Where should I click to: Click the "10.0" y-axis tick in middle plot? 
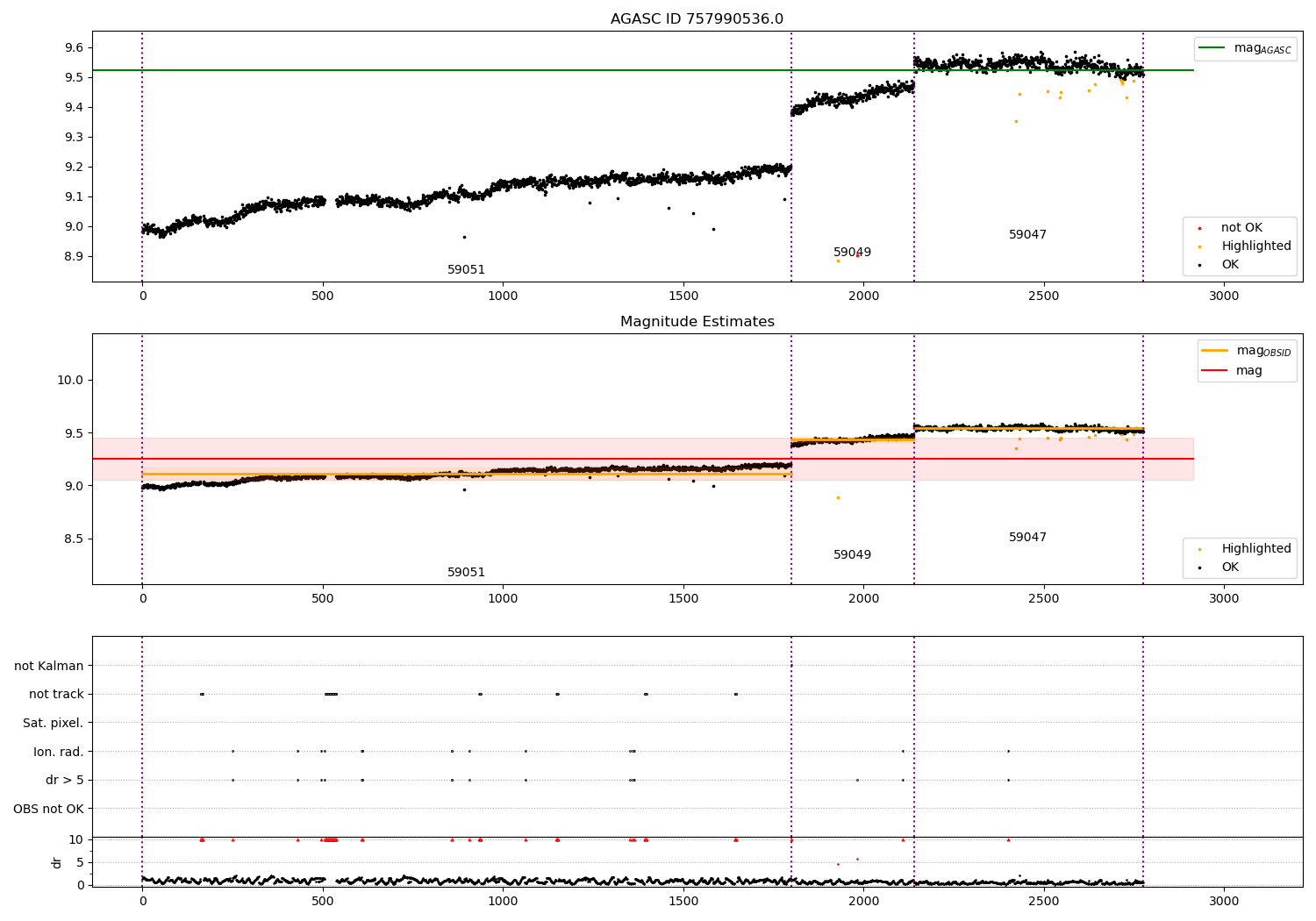coord(71,381)
